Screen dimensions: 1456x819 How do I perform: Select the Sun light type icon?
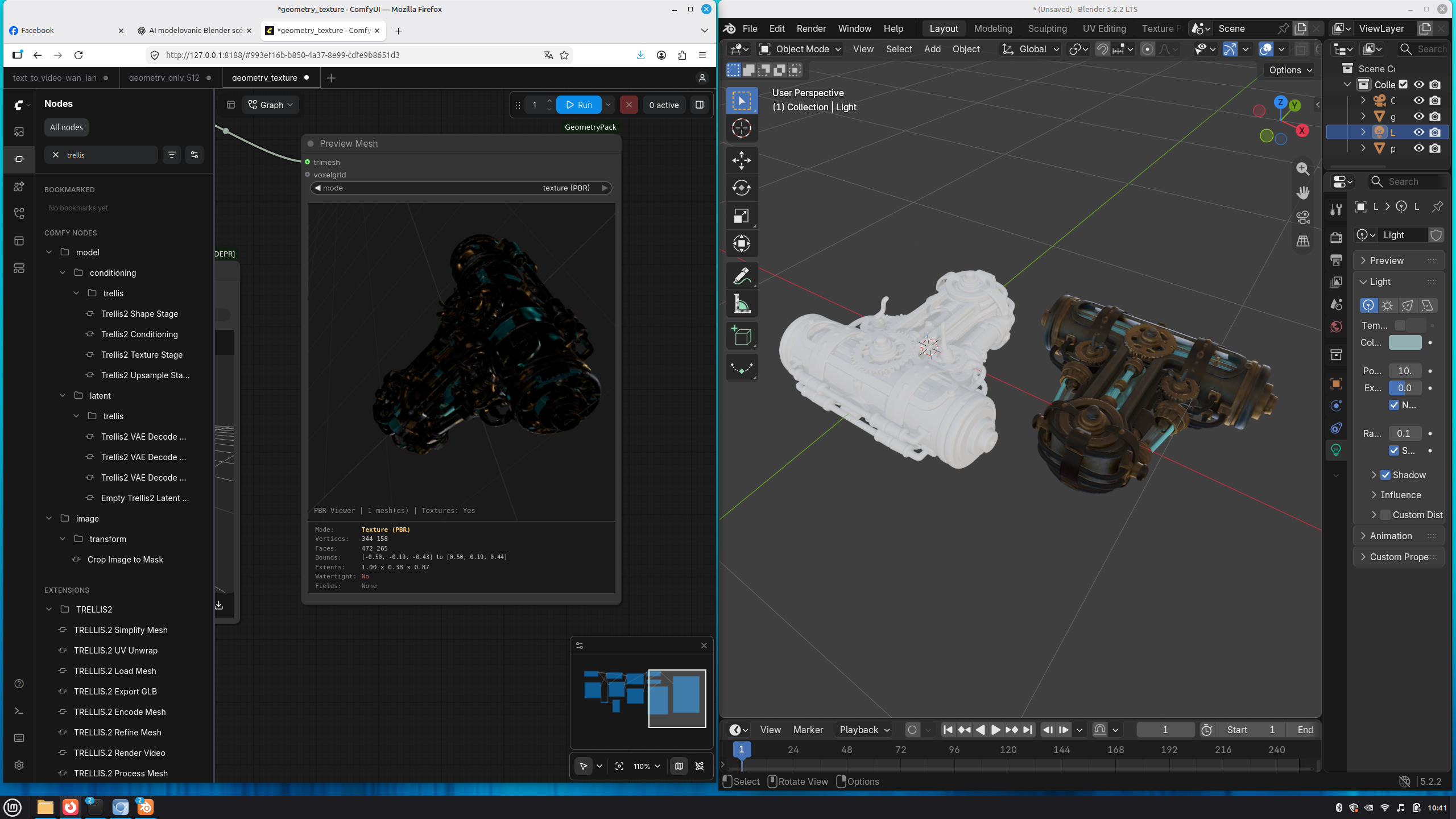click(x=1388, y=305)
